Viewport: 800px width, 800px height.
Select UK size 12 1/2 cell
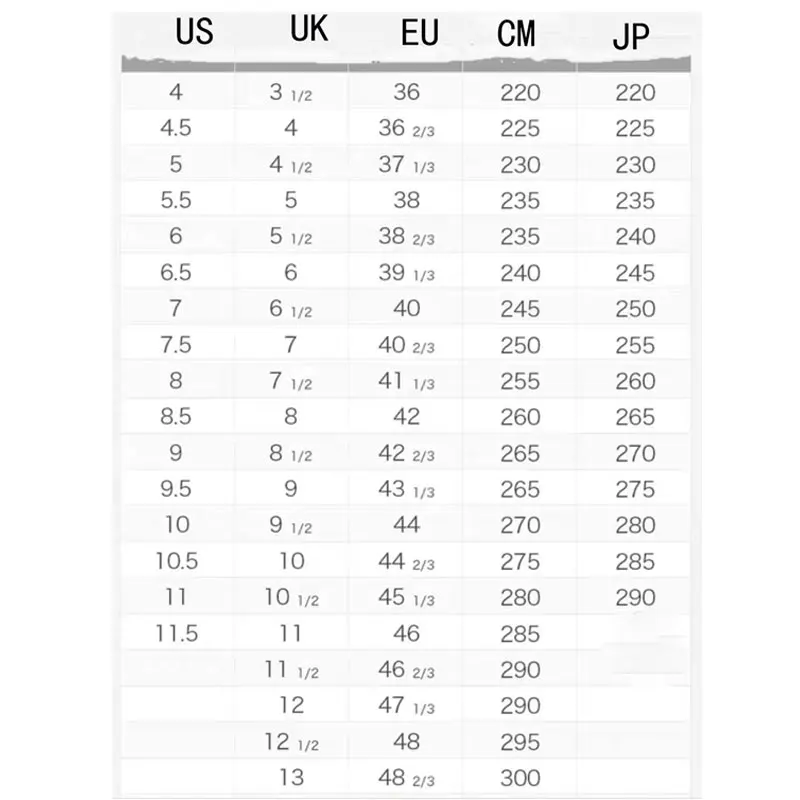coord(291,742)
